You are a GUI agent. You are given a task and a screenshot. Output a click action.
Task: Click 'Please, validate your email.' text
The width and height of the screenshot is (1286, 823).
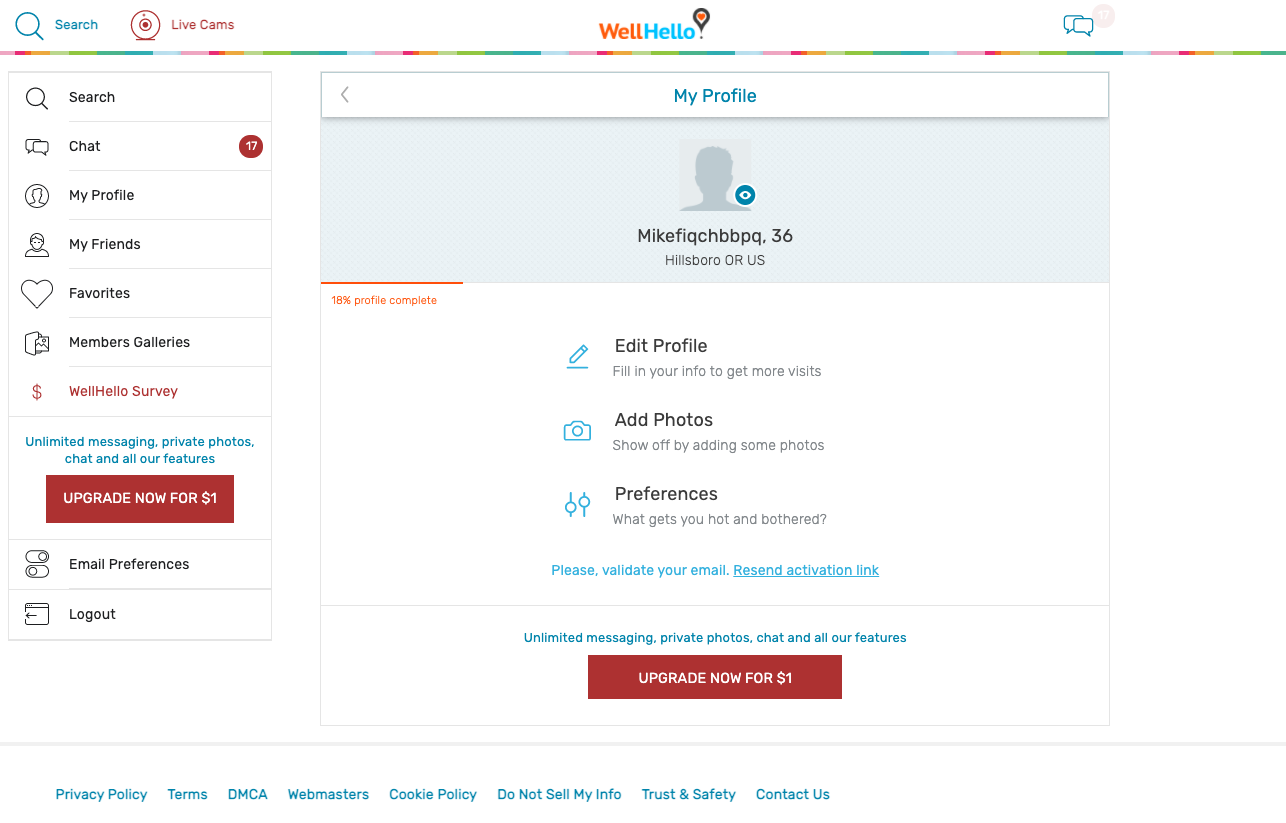tap(640, 570)
